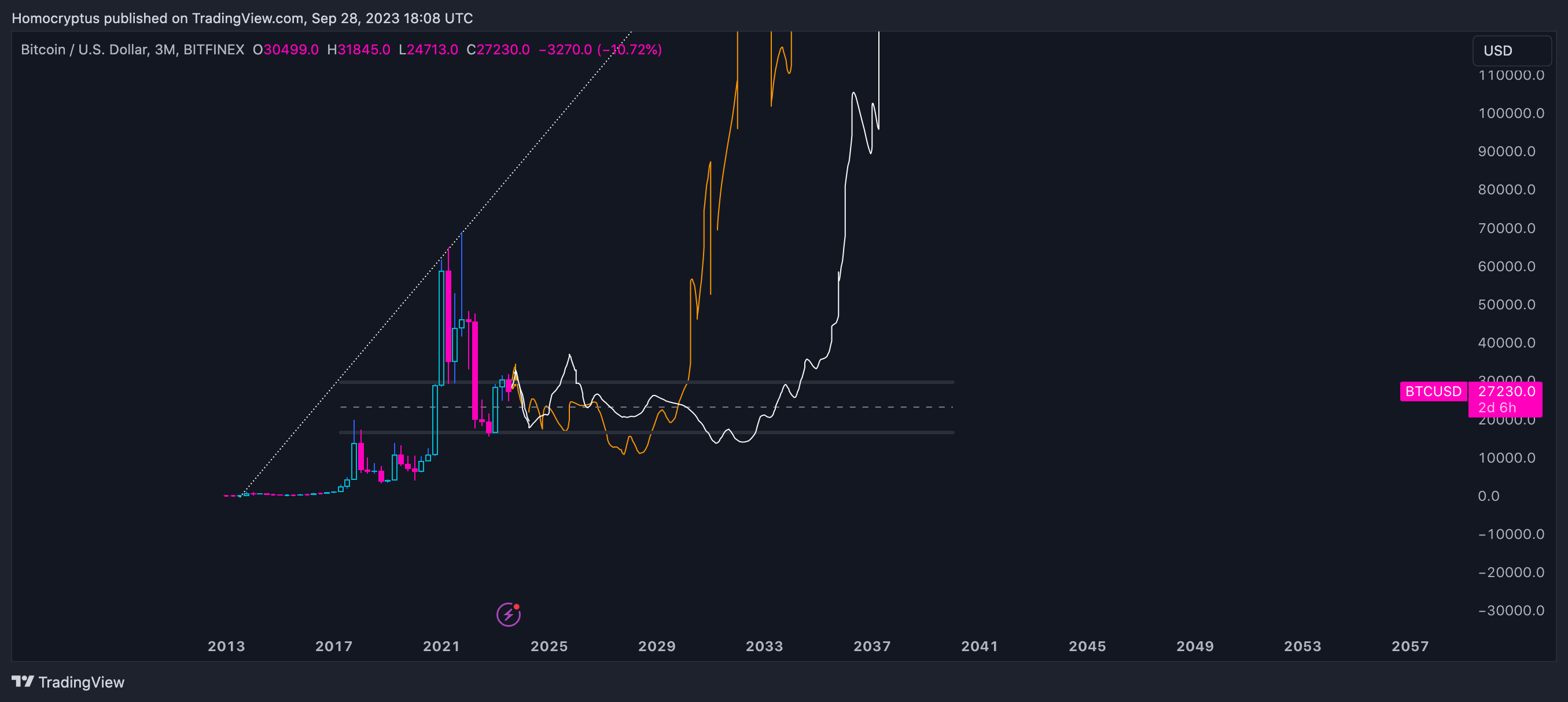Click the change value −3270.0 (−10.72%)
Screen dimensions: 1568x702
[600, 49]
